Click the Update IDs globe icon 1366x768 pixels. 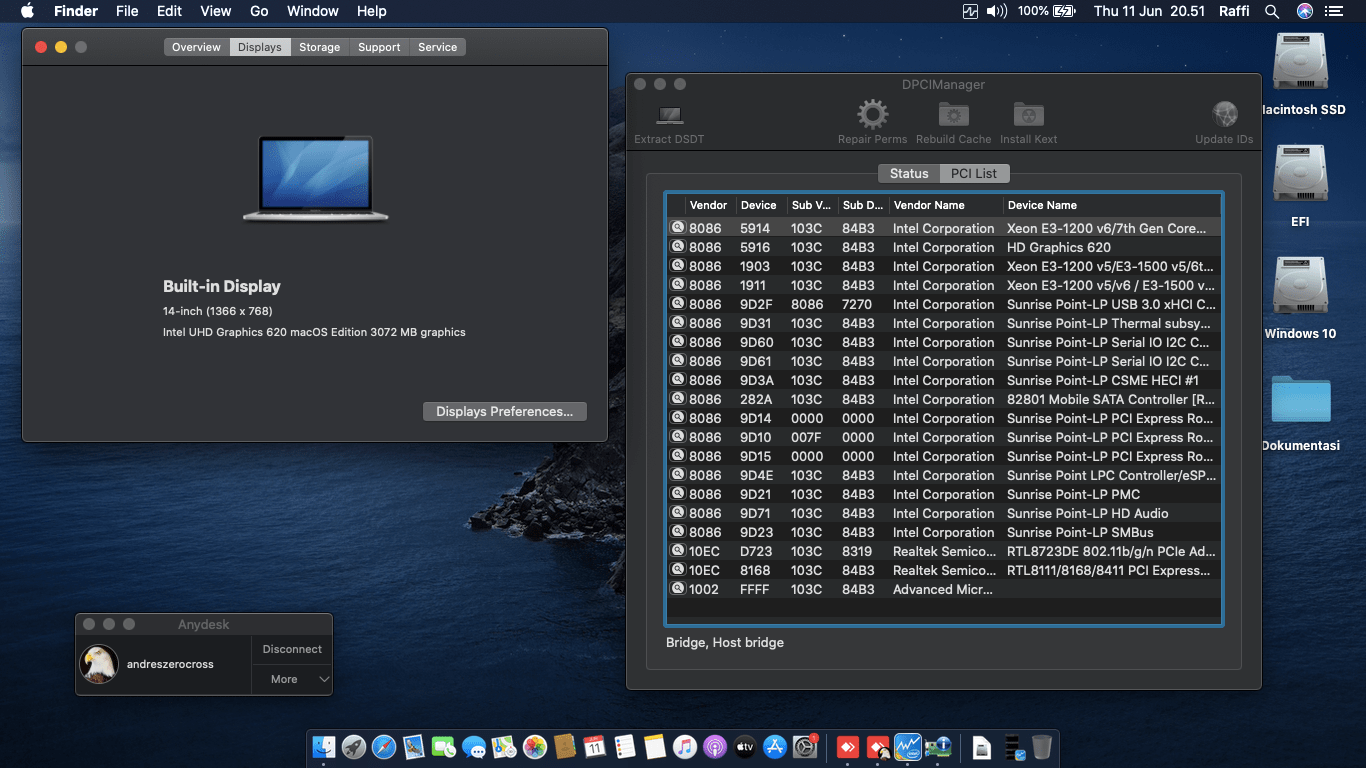pyautogui.click(x=1224, y=114)
